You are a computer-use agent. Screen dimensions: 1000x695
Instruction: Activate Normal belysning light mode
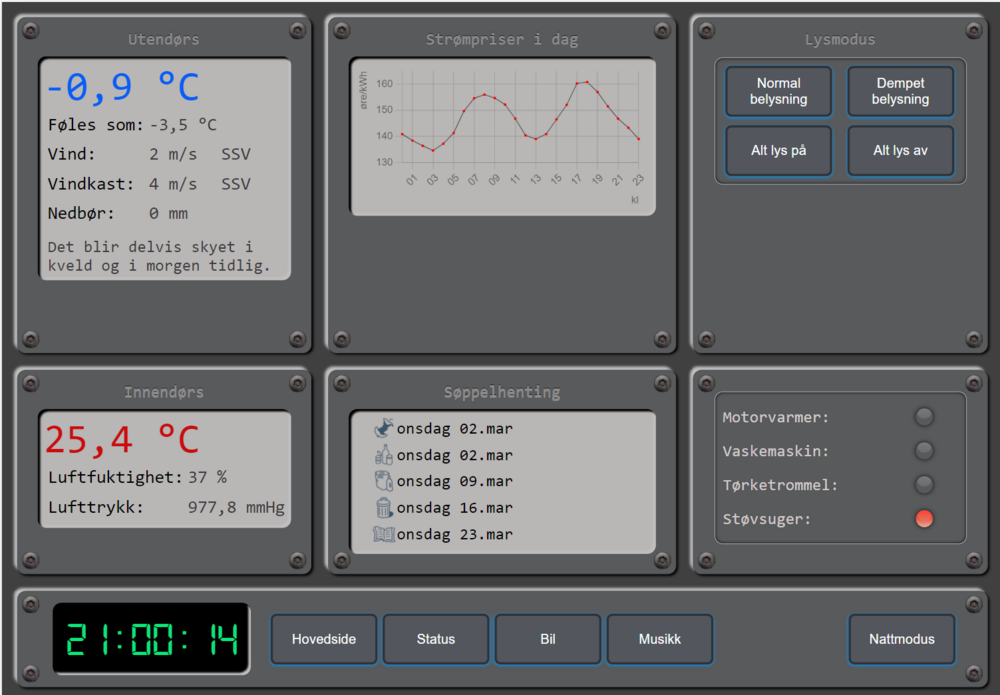pos(779,92)
